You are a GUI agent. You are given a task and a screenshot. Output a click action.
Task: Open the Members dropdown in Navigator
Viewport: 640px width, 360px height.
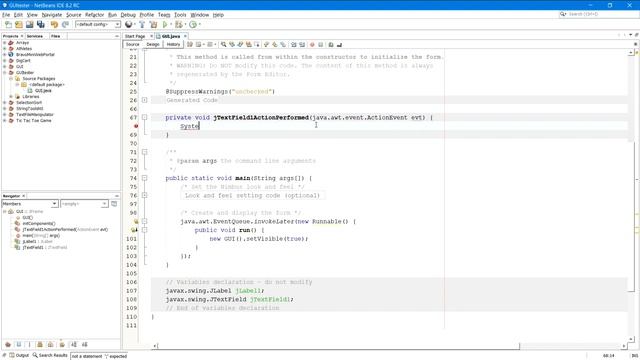click(x=30, y=204)
